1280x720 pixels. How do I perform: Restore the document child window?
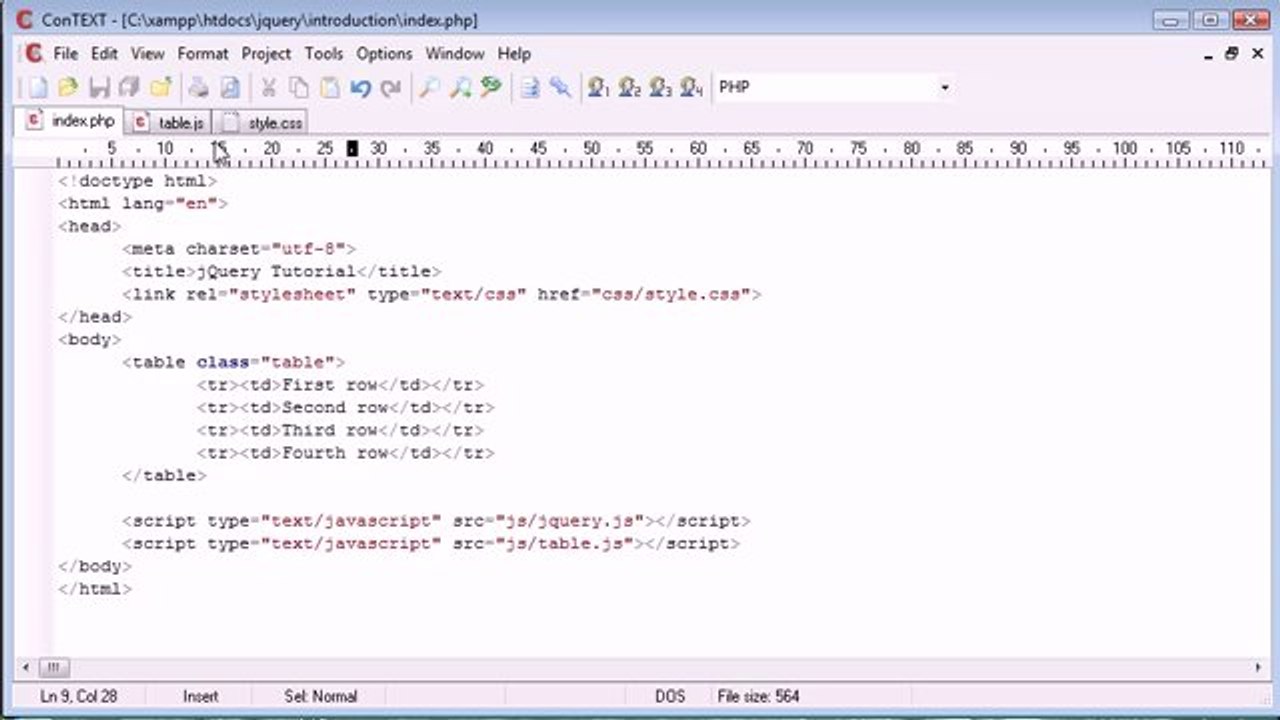(1232, 54)
